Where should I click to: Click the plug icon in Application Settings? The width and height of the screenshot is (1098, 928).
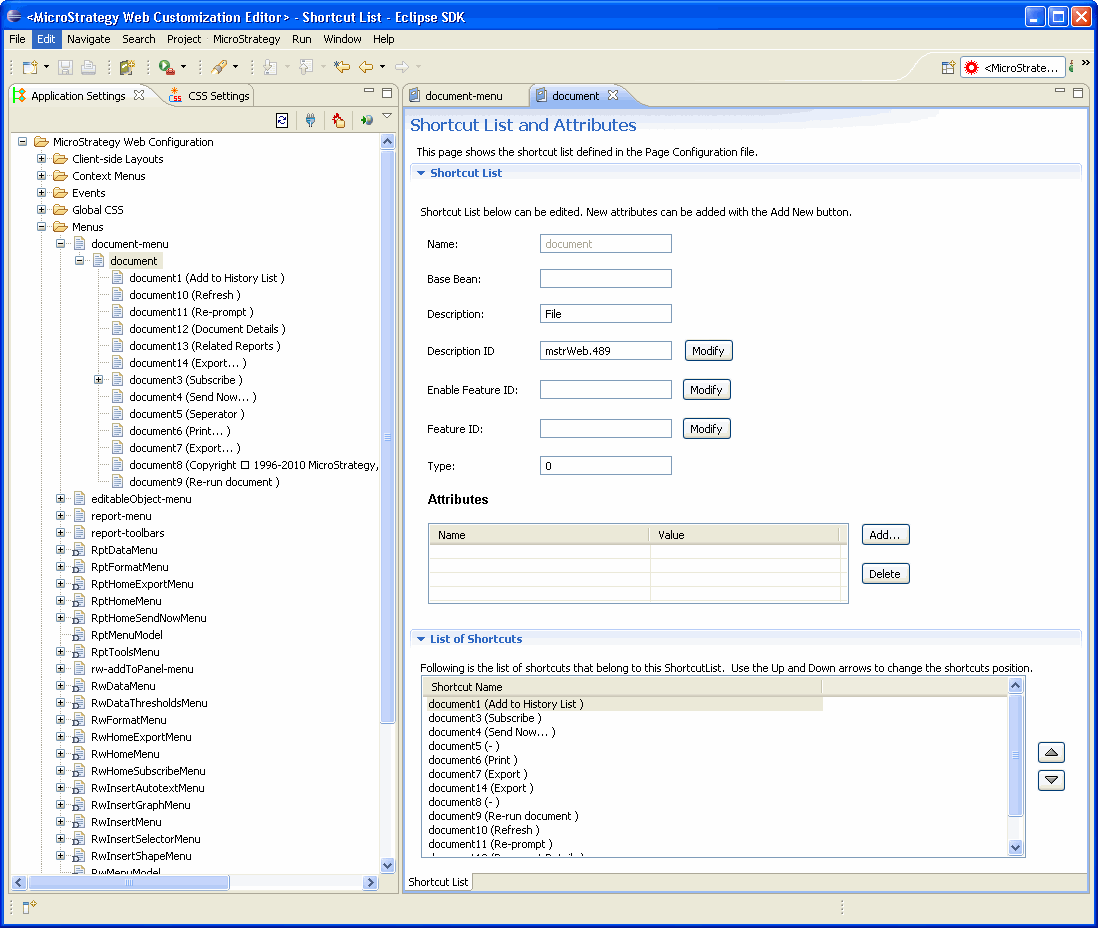coord(310,120)
